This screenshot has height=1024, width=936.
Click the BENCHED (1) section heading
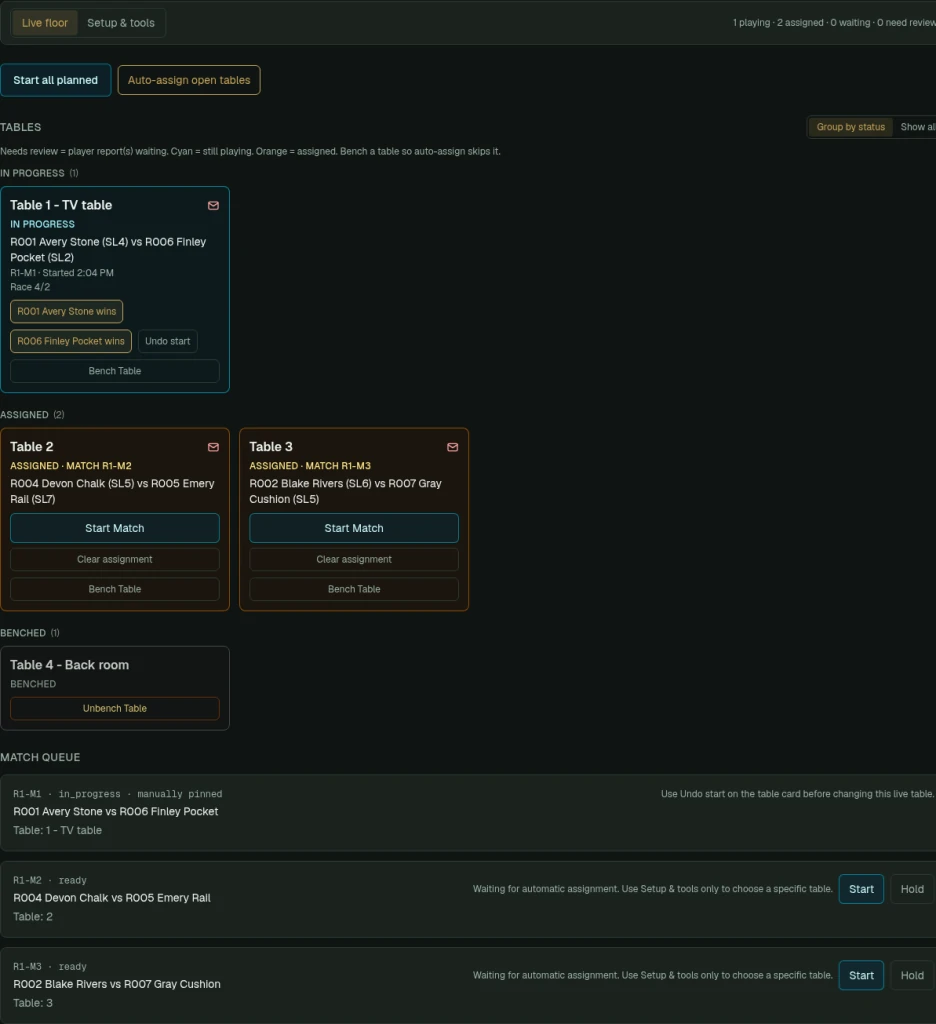[30, 633]
